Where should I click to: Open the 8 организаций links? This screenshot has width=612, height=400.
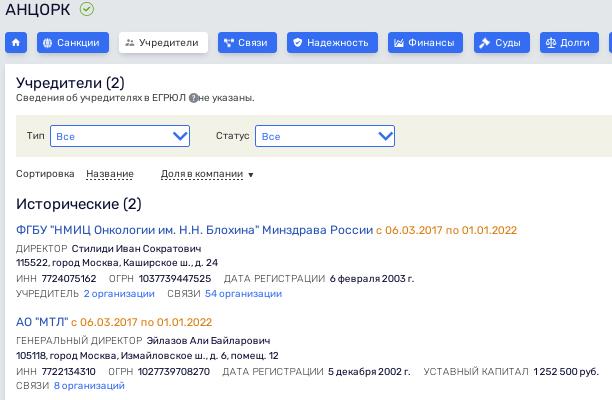(x=89, y=386)
